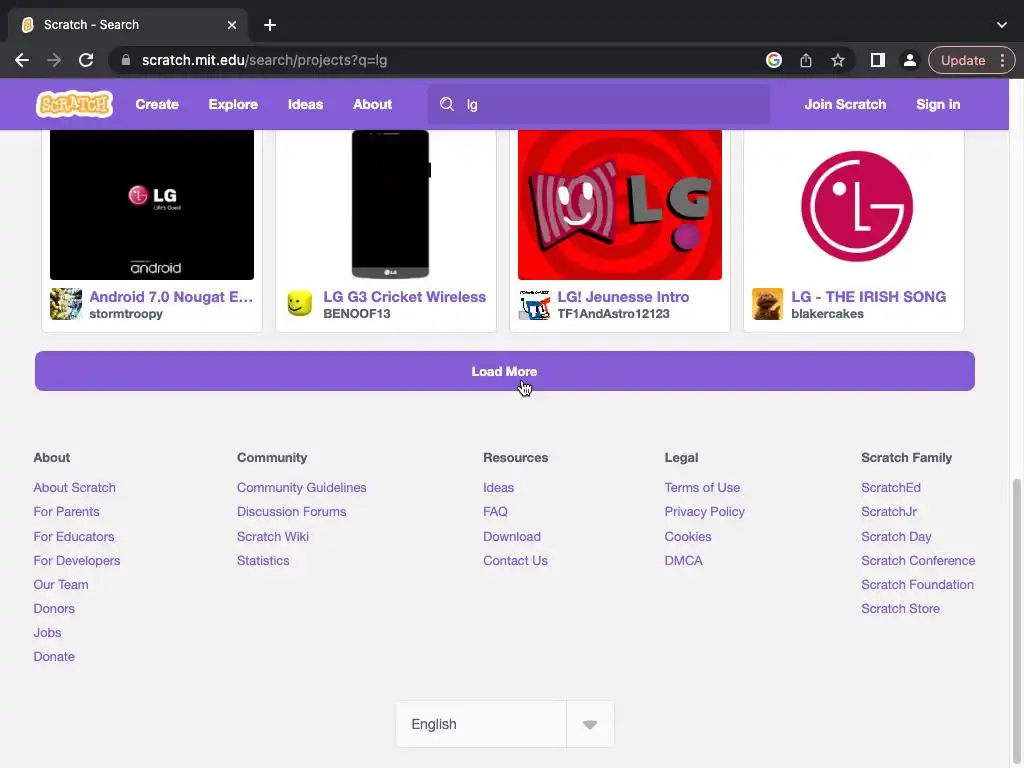The width and height of the screenshot is (1024, 768).
Task: Visit TF1AndAstro12123's profile link
Action: tap(613, 314)
